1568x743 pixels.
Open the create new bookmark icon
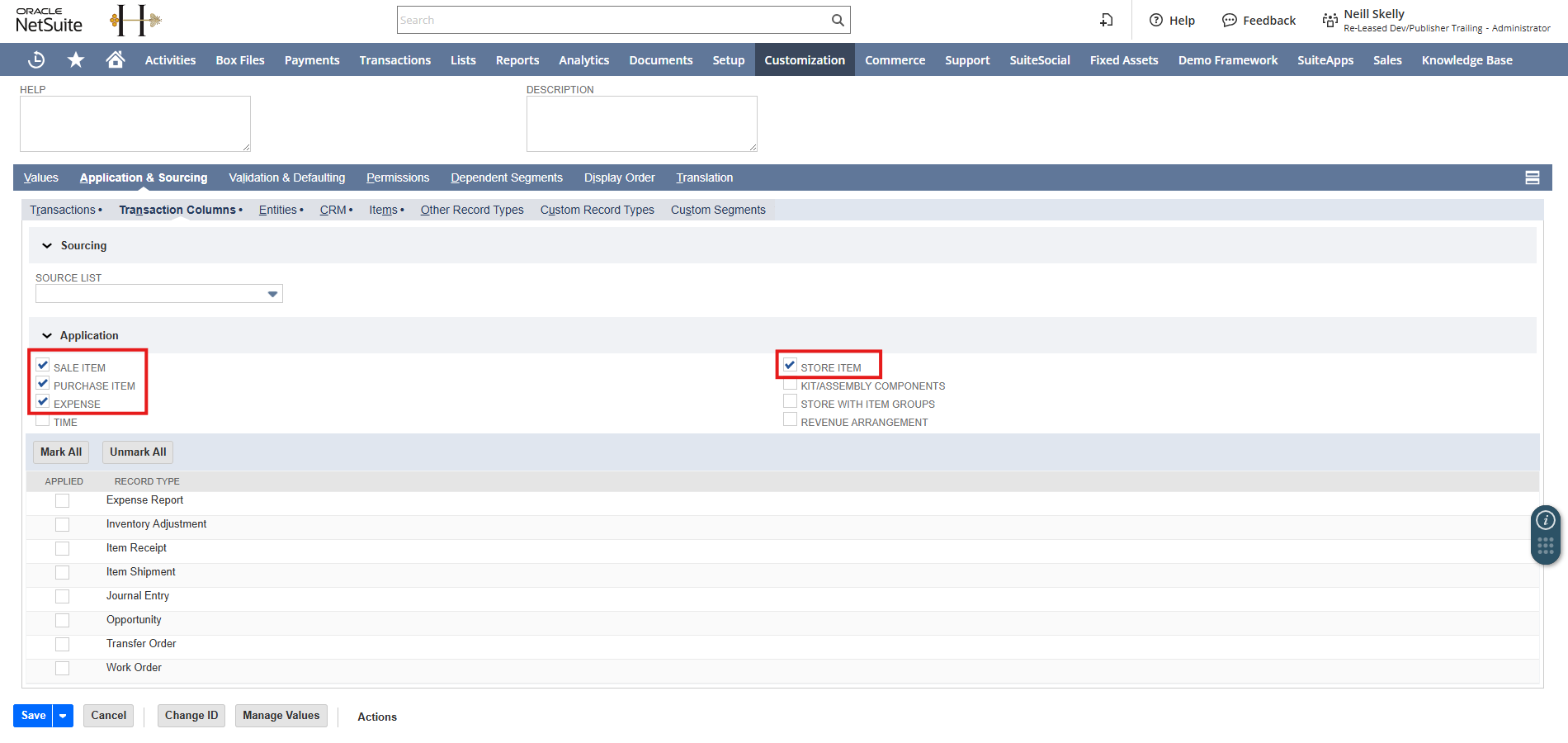1107,21
